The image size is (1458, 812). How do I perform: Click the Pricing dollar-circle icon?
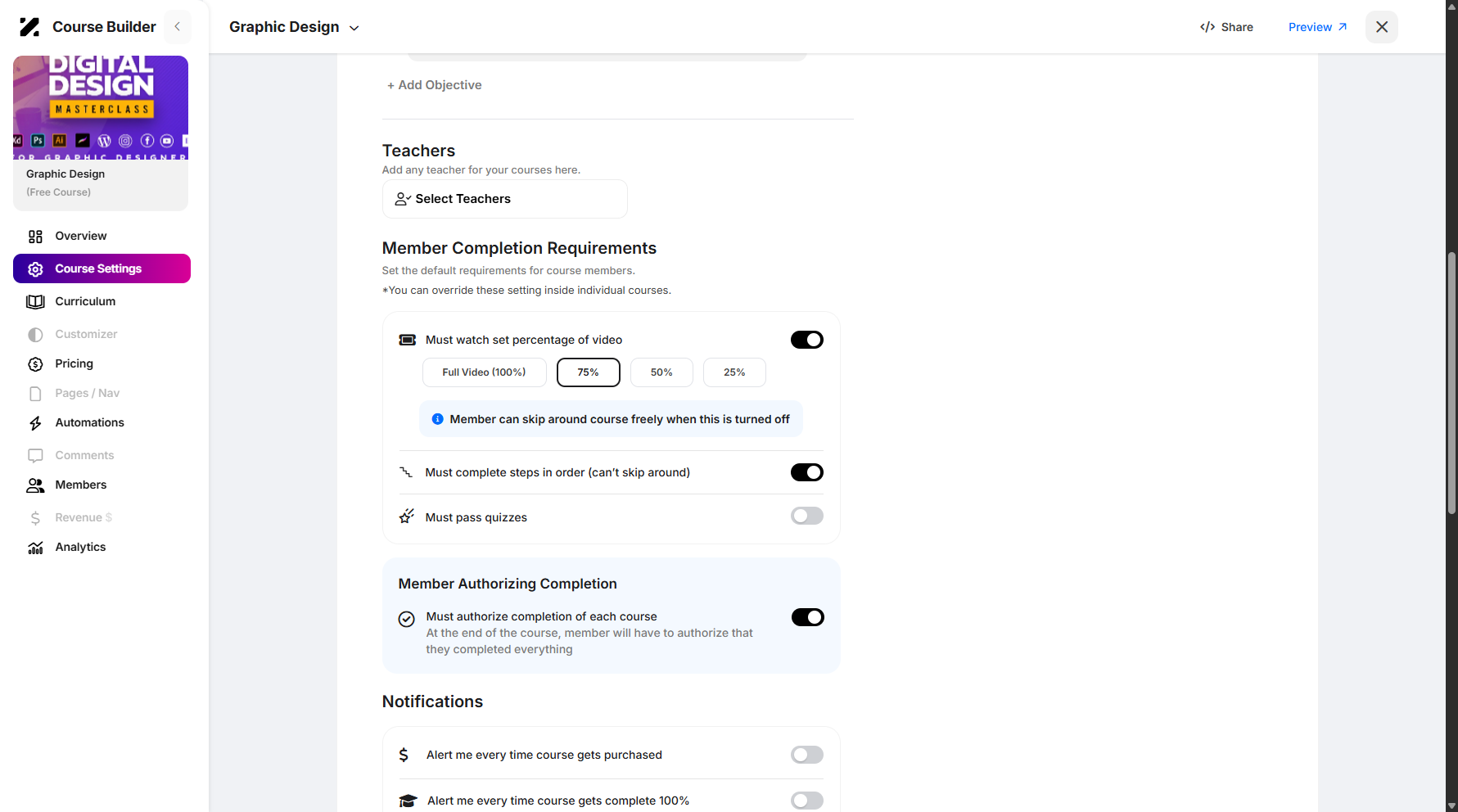tap(35, 364)
